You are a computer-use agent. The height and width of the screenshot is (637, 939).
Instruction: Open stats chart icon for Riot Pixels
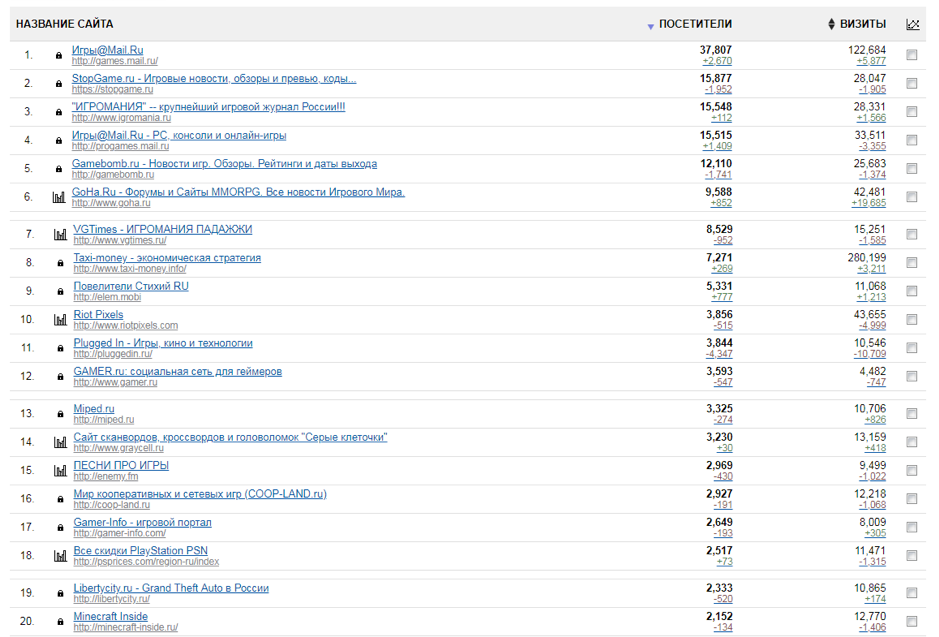tap(60, 320)
